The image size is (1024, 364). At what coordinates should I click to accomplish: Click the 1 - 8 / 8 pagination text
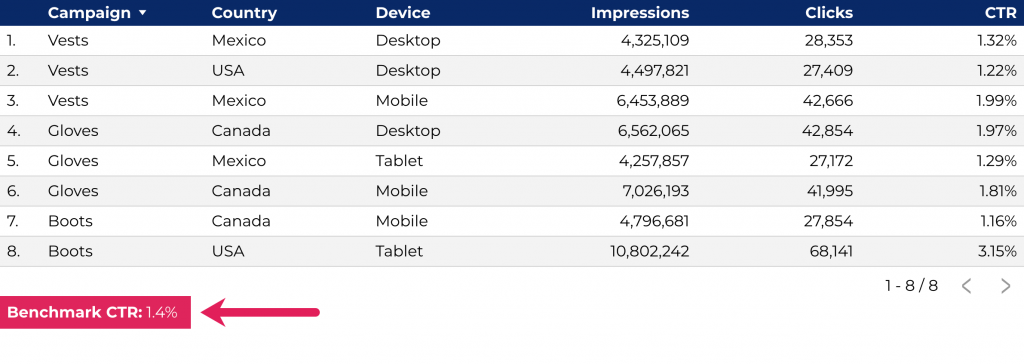click(912, 286)
